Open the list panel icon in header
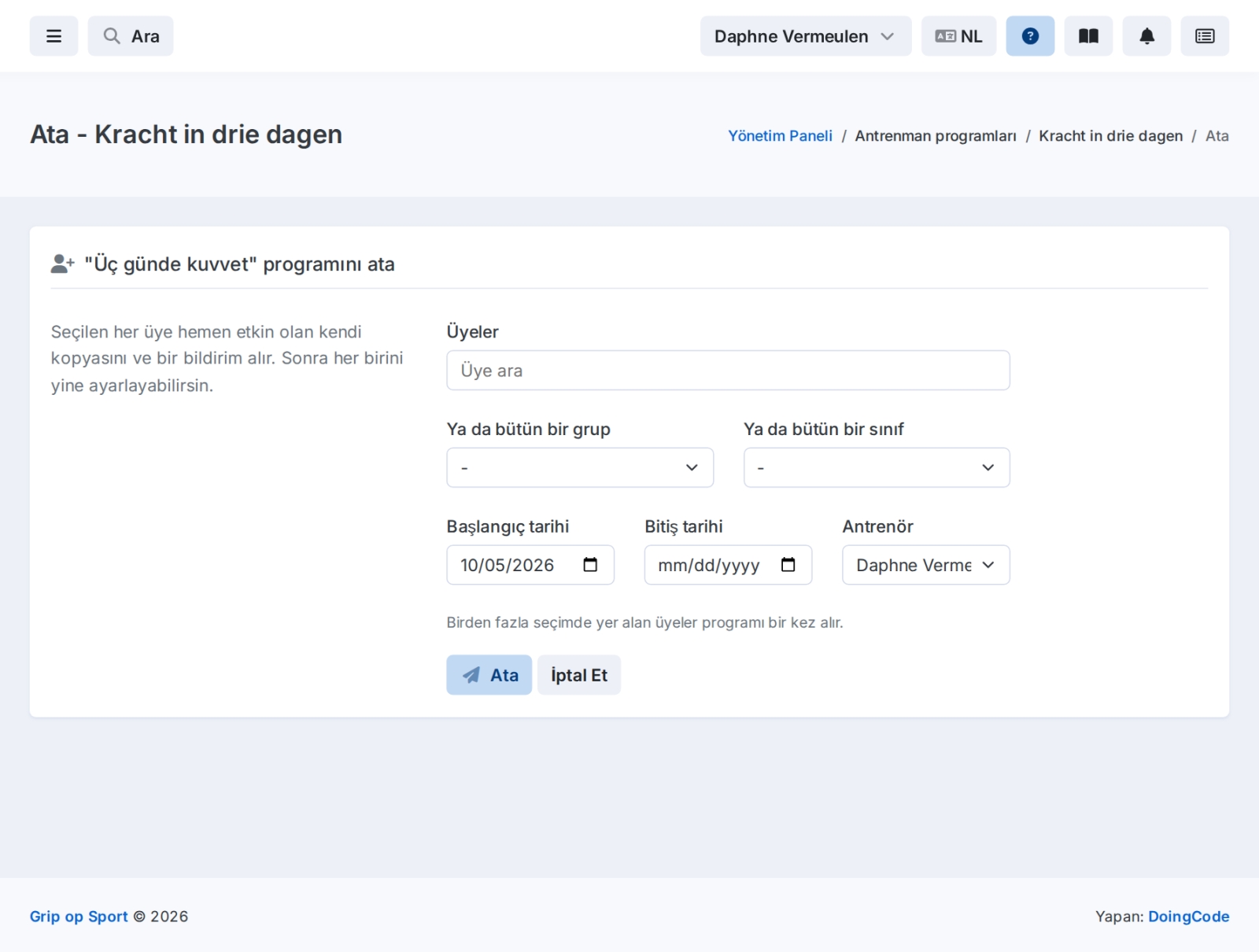Screen dimensions: 1259x952 (x=1205, y=36)
